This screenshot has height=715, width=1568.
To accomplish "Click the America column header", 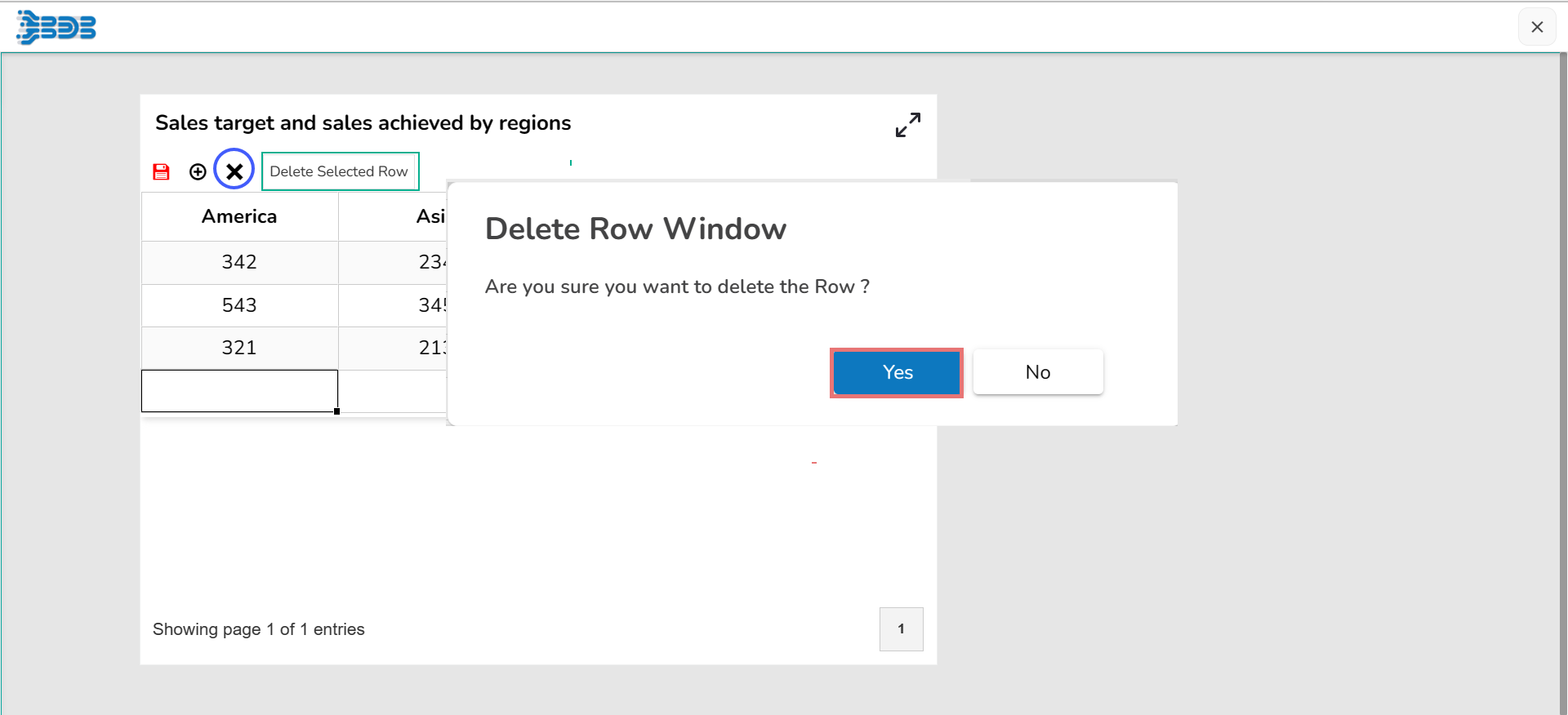I will pyautogui.click(x=239, y=216).
